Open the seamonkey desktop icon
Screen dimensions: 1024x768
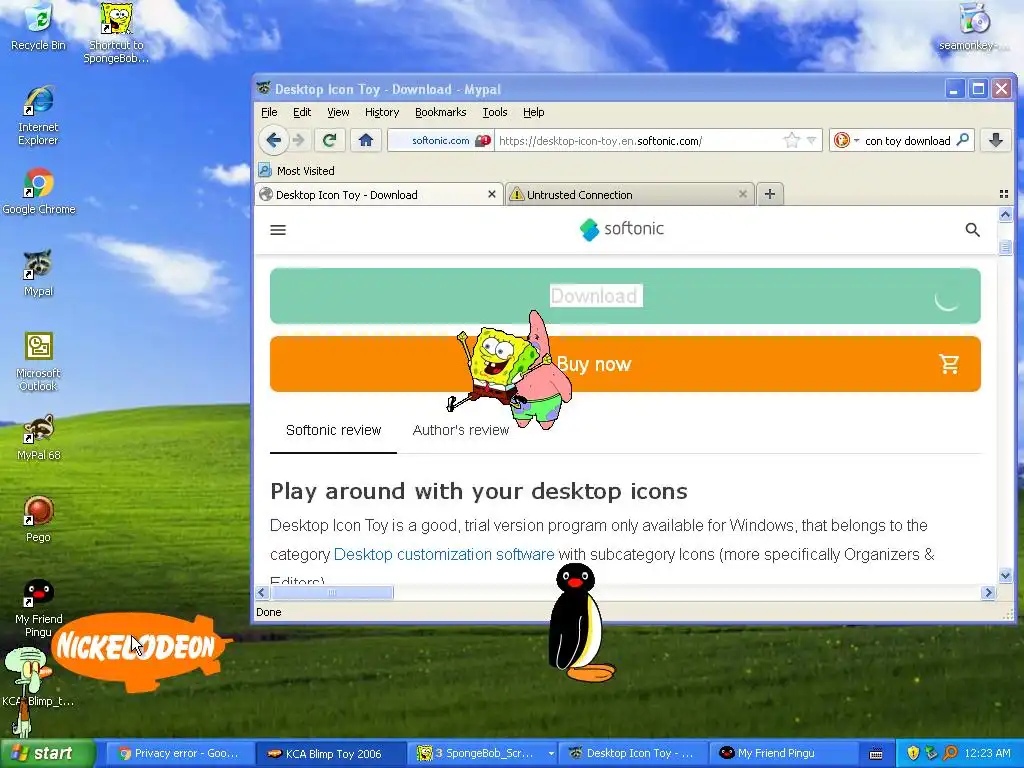974,26
